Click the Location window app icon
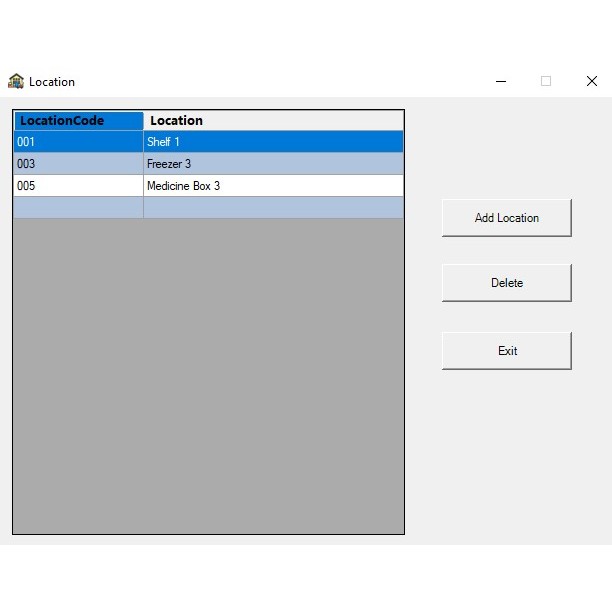The image size is (612, 612). pos(16,81)
